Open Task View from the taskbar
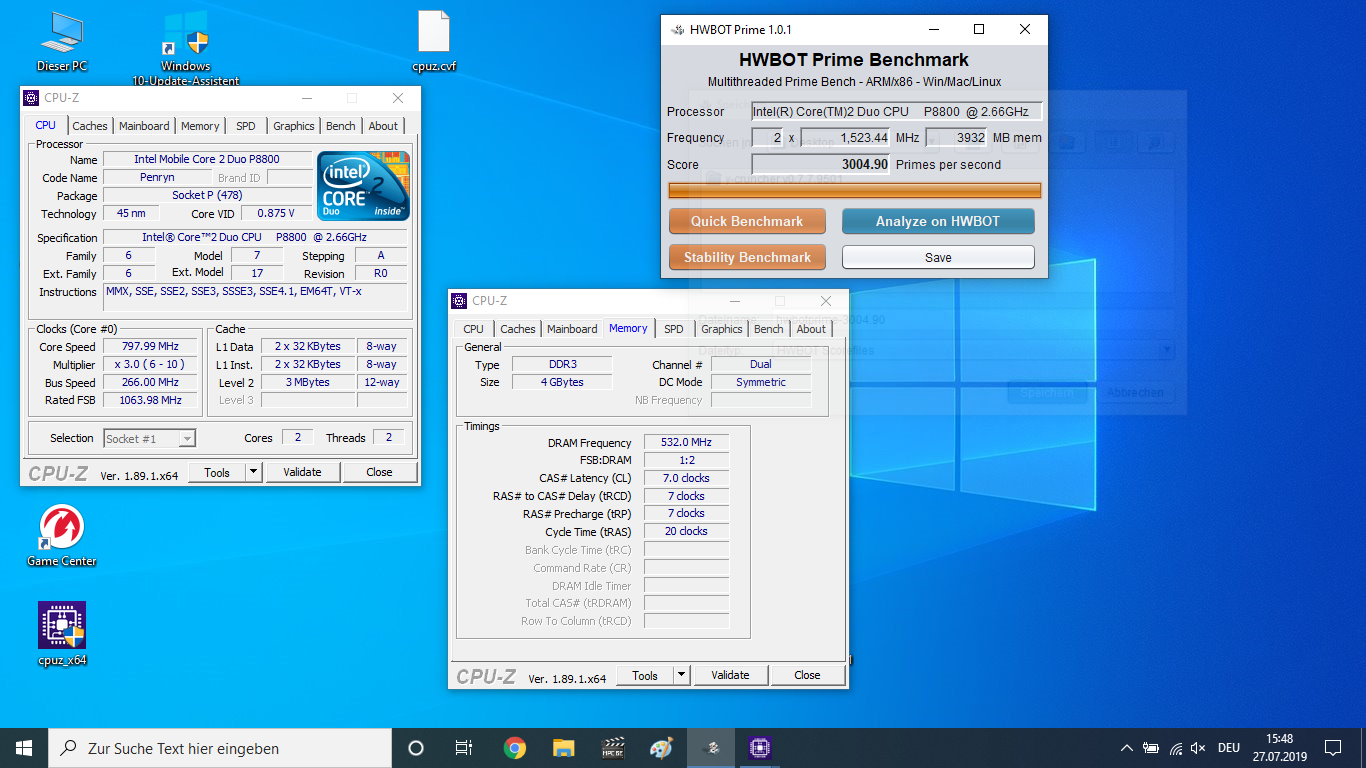This screenshot has width=1366, height=768. (464, 748)
